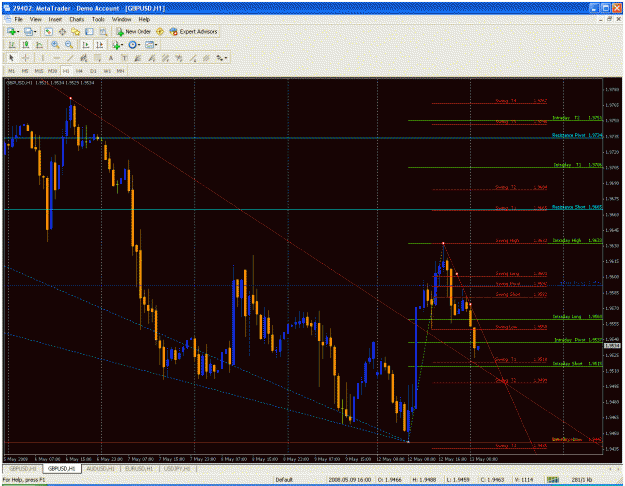Switch to the USDJPY,H1 chart tab
Viewport: 625px width, 486px height.
pyautogui.click(x=177, y=469)
